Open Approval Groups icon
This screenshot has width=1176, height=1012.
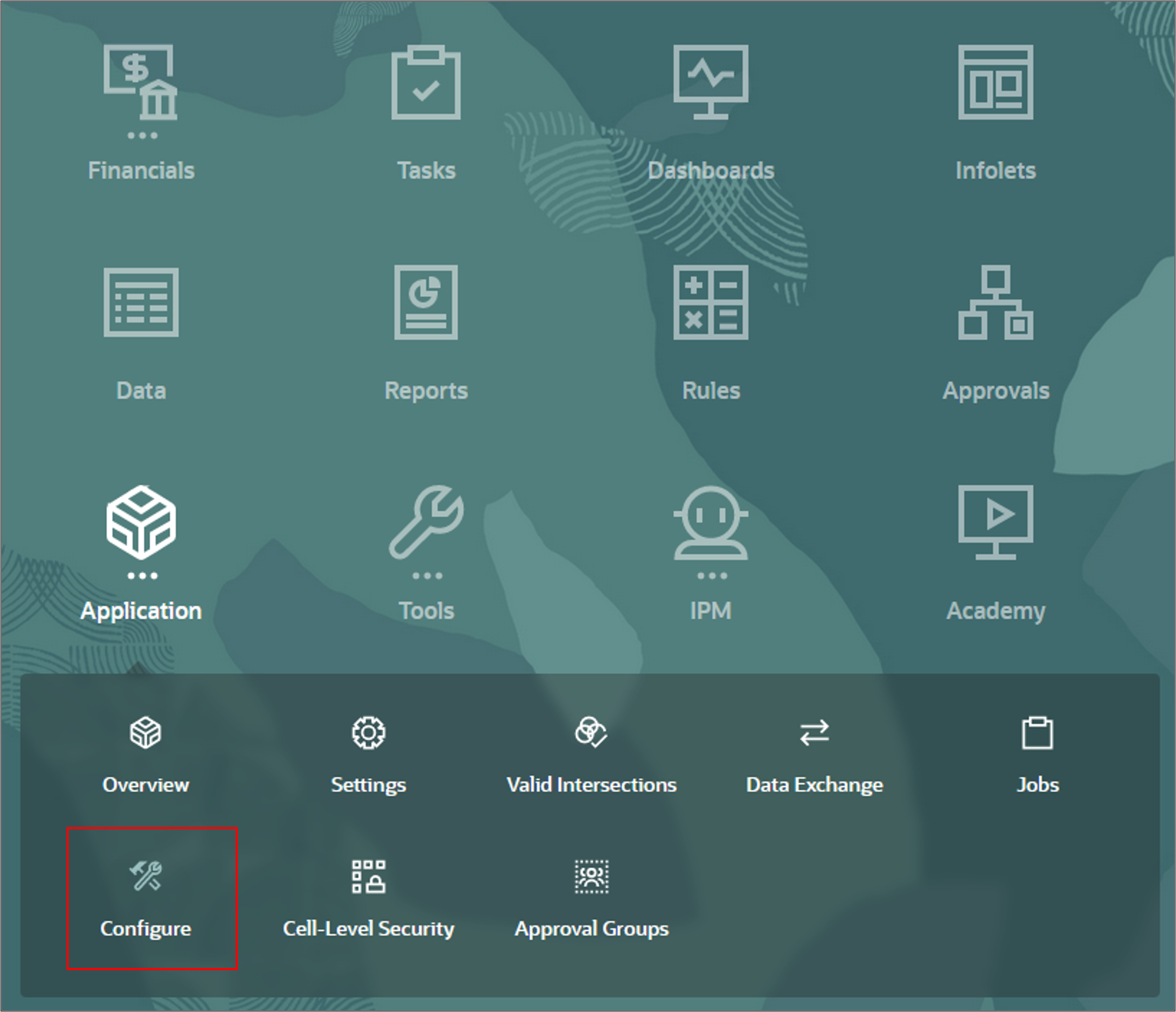[591, 876]
